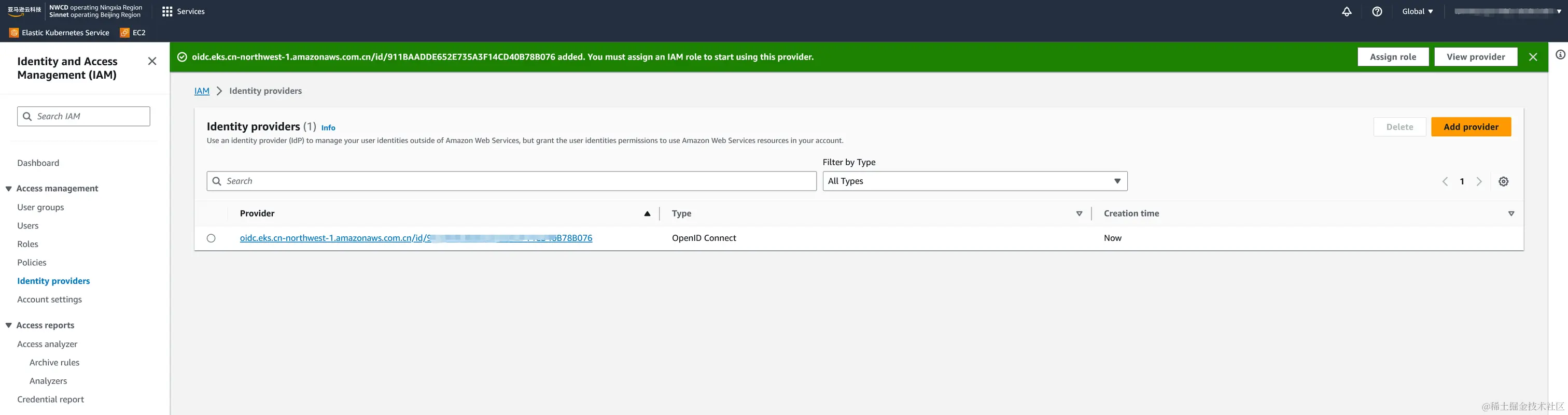Open Credential report in the sidebar

50,400
